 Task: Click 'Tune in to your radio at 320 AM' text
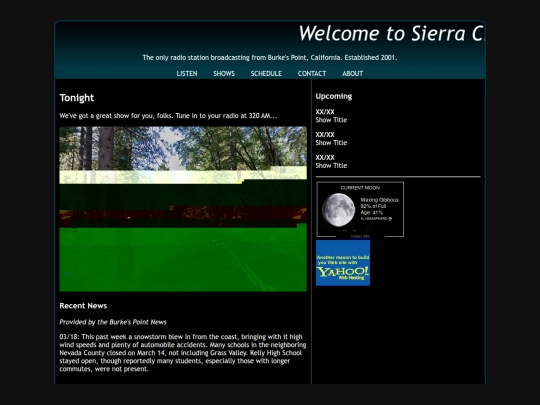pyautogui.click(x=226, y=116)
